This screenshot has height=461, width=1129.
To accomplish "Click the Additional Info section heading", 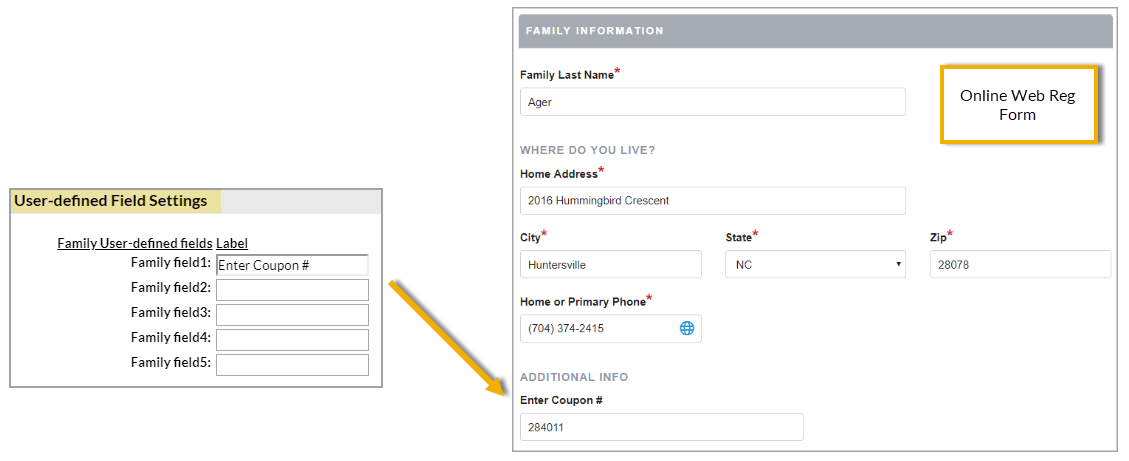I will [574, 377].
